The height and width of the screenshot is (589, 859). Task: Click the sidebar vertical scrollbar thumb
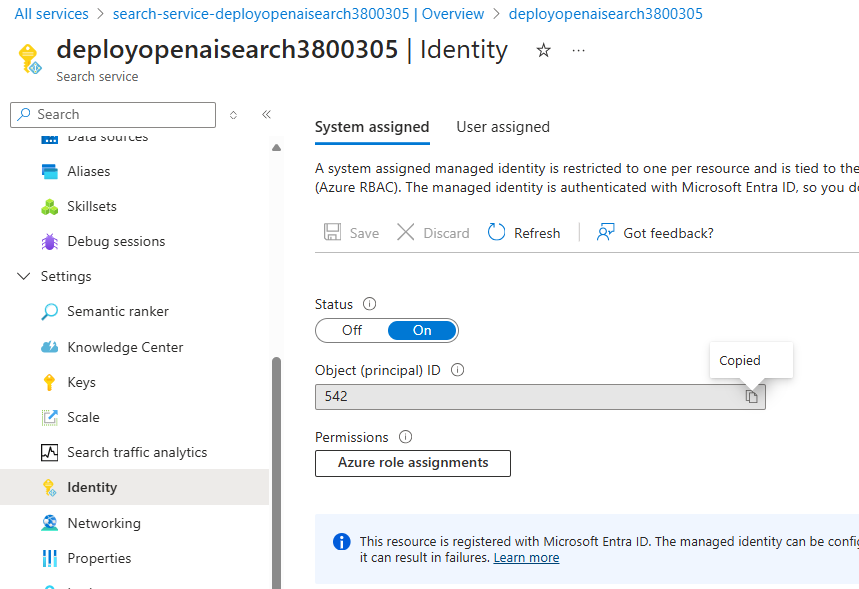(x=276, y=473)
